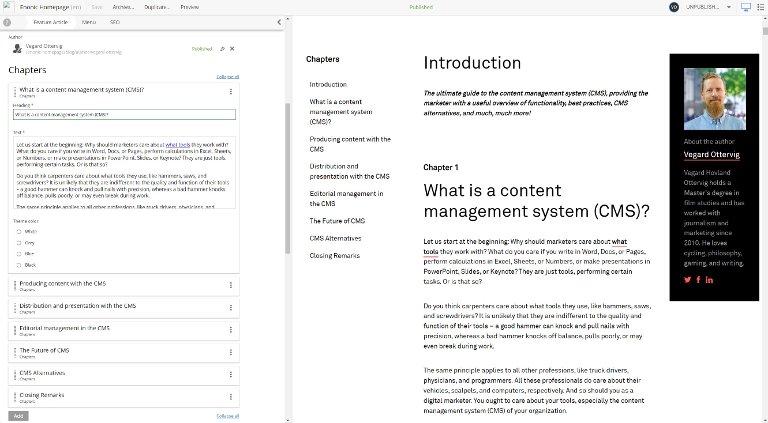This screenshot has width=768, height=423.
Task: Click the author's Twitter icon in the preview
Action: pyautogui.click(x=688, y=280)
